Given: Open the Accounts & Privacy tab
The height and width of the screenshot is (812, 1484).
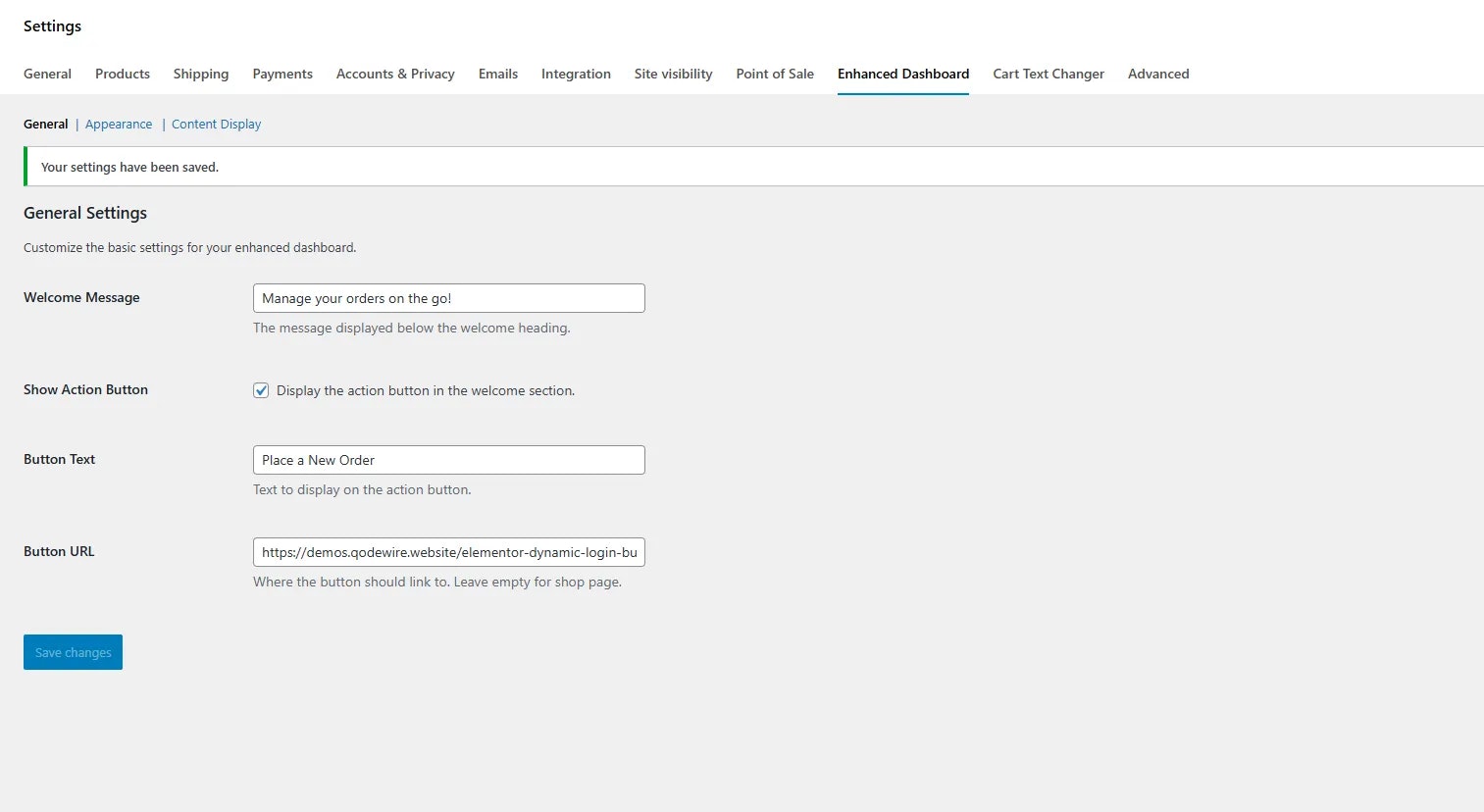Looking at the screenshot, I should pyautogui.click(x=395, y=74).
